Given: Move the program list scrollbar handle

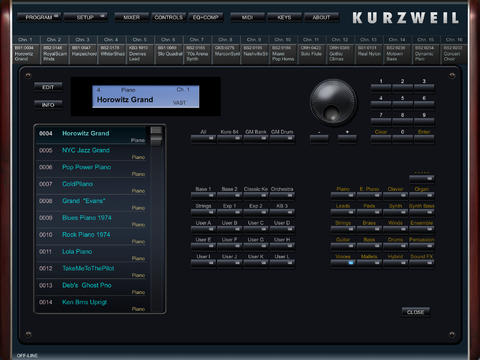Looking at the screenshot, I should [x=156, y=136].
